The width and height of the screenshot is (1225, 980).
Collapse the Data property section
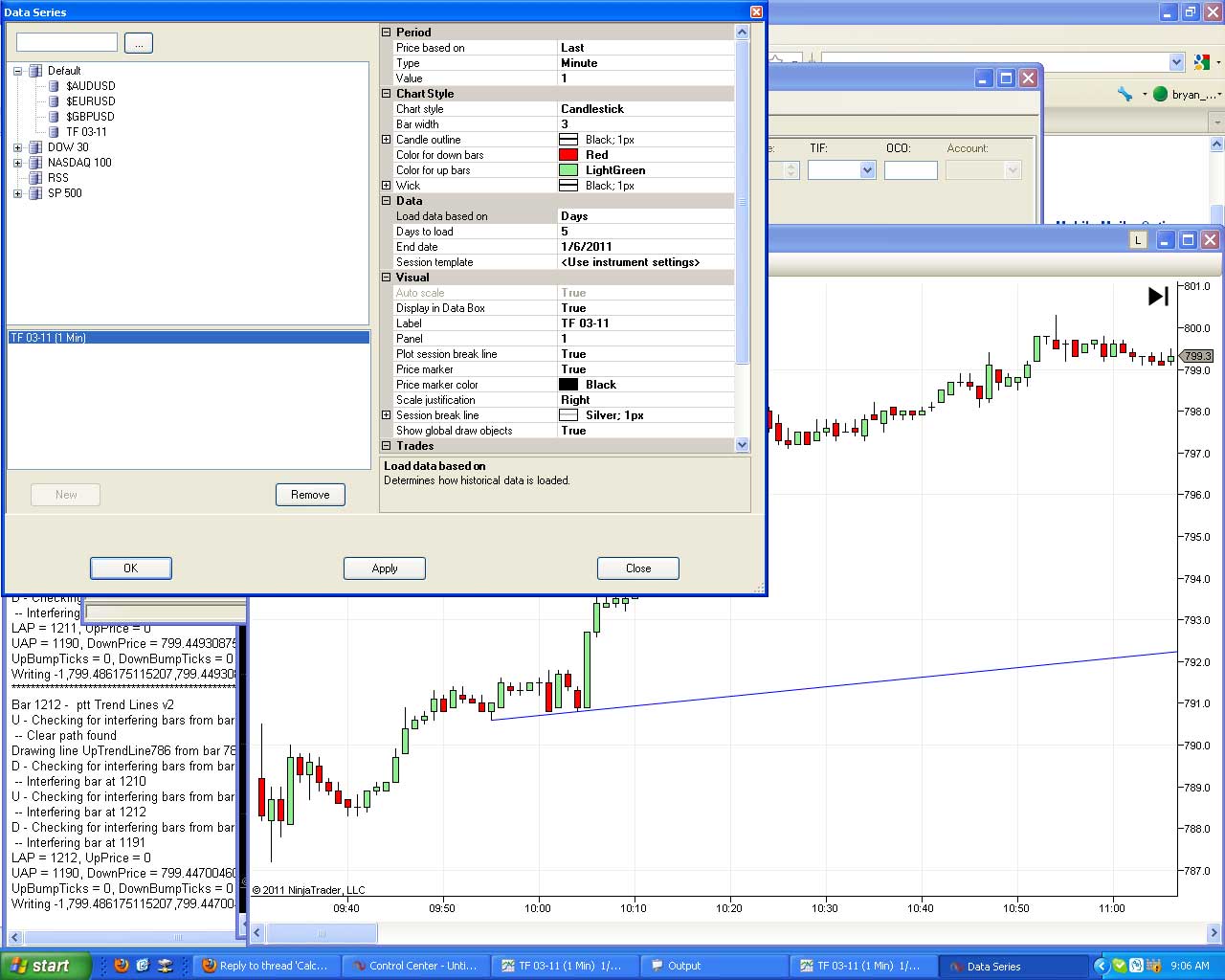pos(387,201)
